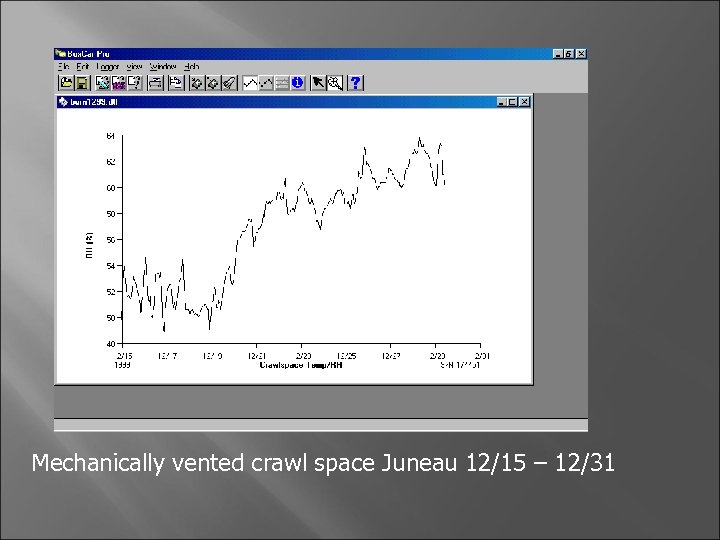Open the Edit menu
Image resolution: width=720 pixels, height=540 pixels.
(83, 67)
